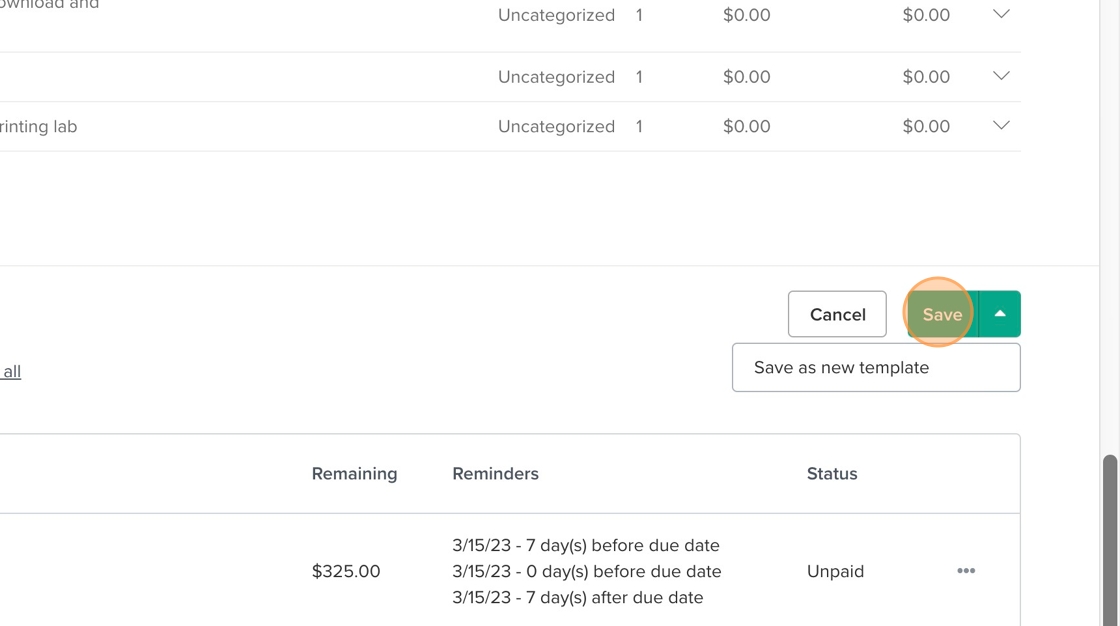The height and width of the screenshot is (626, 1120).
Task: Click the green Save button
Action: tap(942, 314)
